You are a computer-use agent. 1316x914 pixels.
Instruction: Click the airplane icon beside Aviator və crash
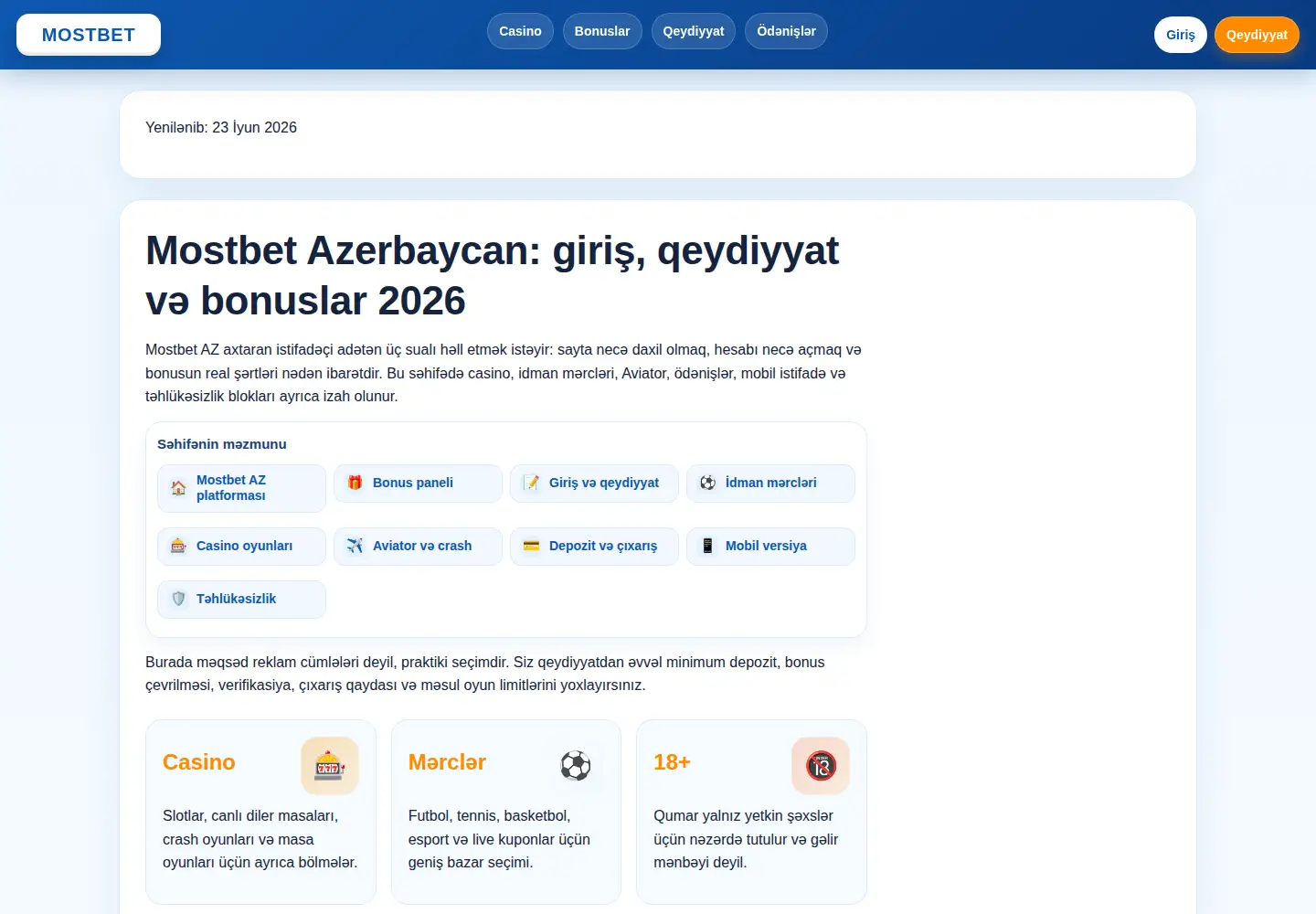[355, 546]
